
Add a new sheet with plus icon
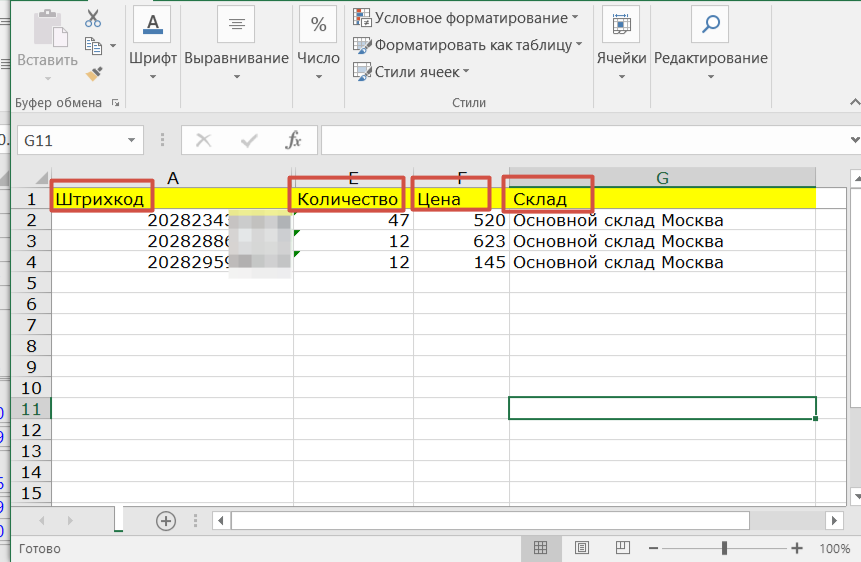166,520
